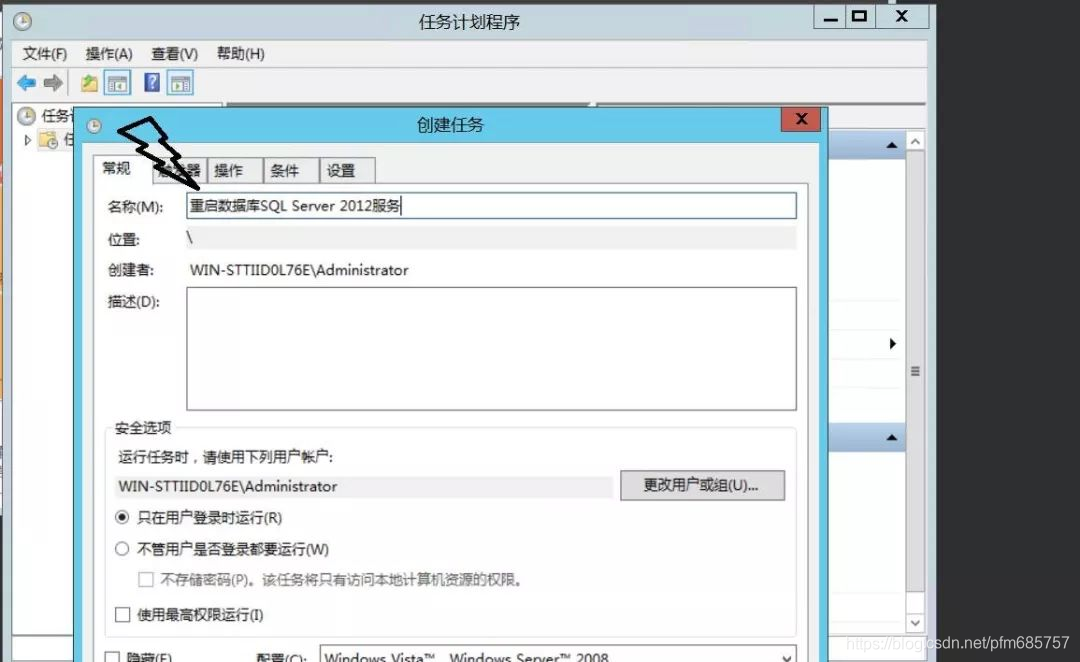Screen dimensions: 1080x662
Task: Click the Actions pane vertical scrollbar thumb
Action: pos(915,371)
